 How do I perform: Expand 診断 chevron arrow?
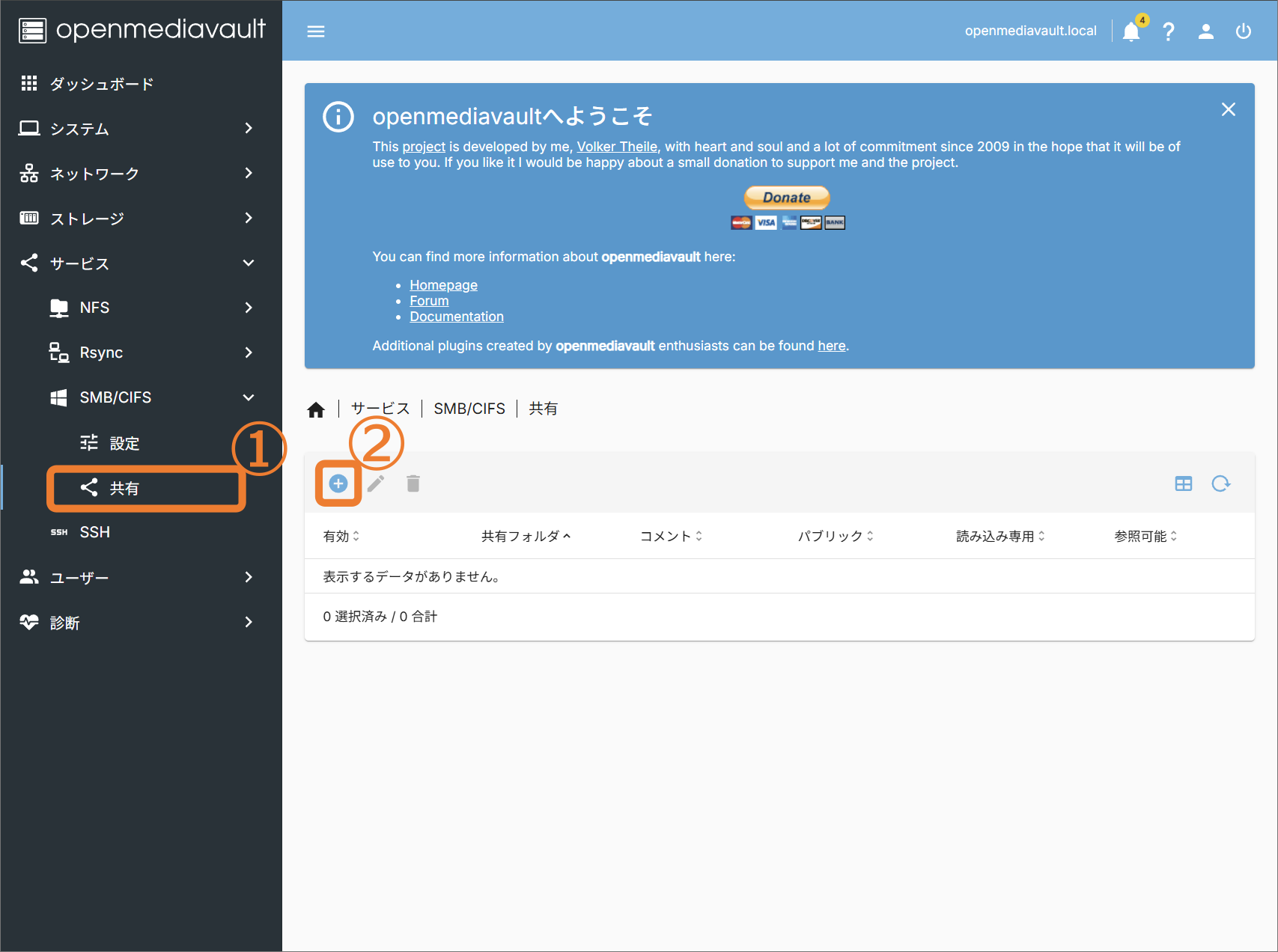pyautogui.click(x=249, y=623)
